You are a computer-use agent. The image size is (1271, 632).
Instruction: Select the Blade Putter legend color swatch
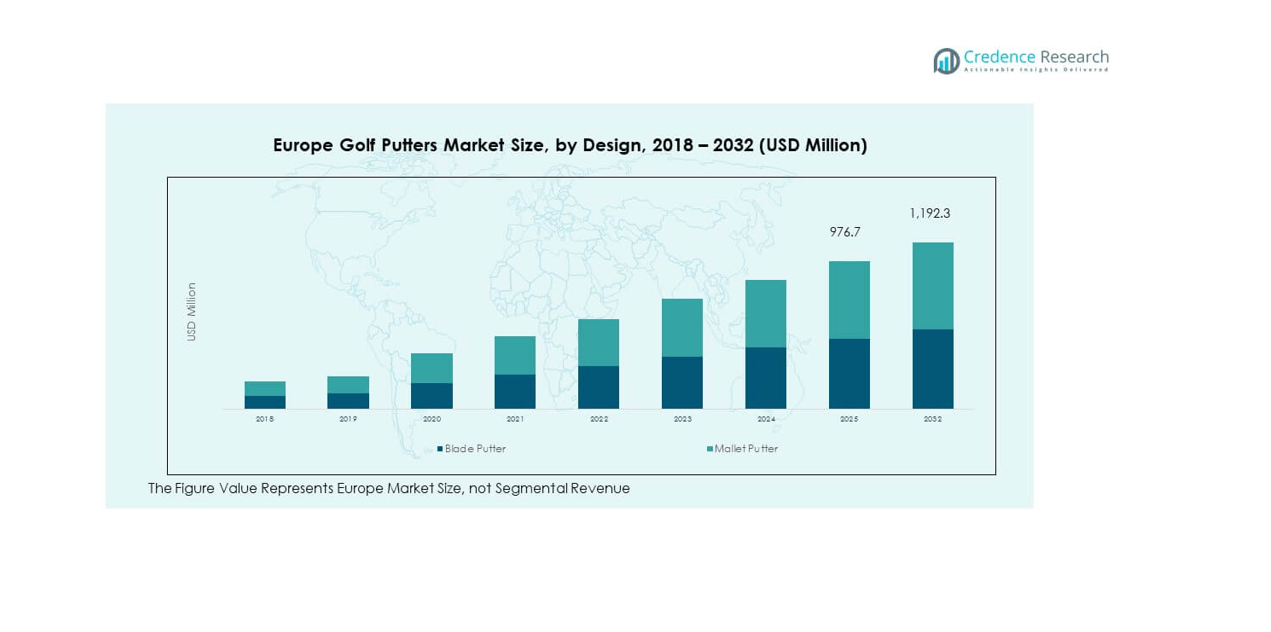click(440, 449)
